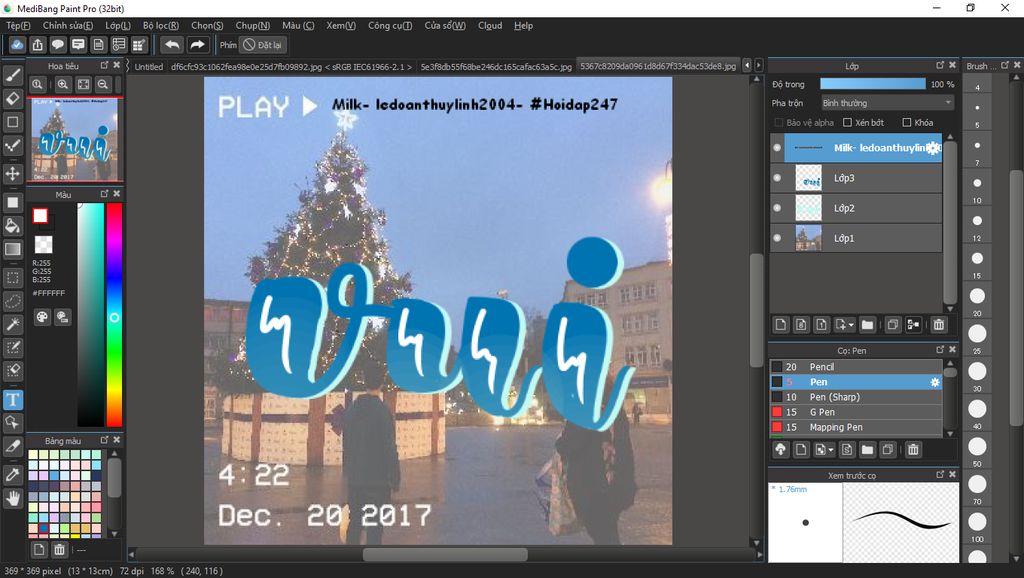Screen dimensions: 1024x578
Task: Click new folder icon in layer panel
Action: point(867,325)
